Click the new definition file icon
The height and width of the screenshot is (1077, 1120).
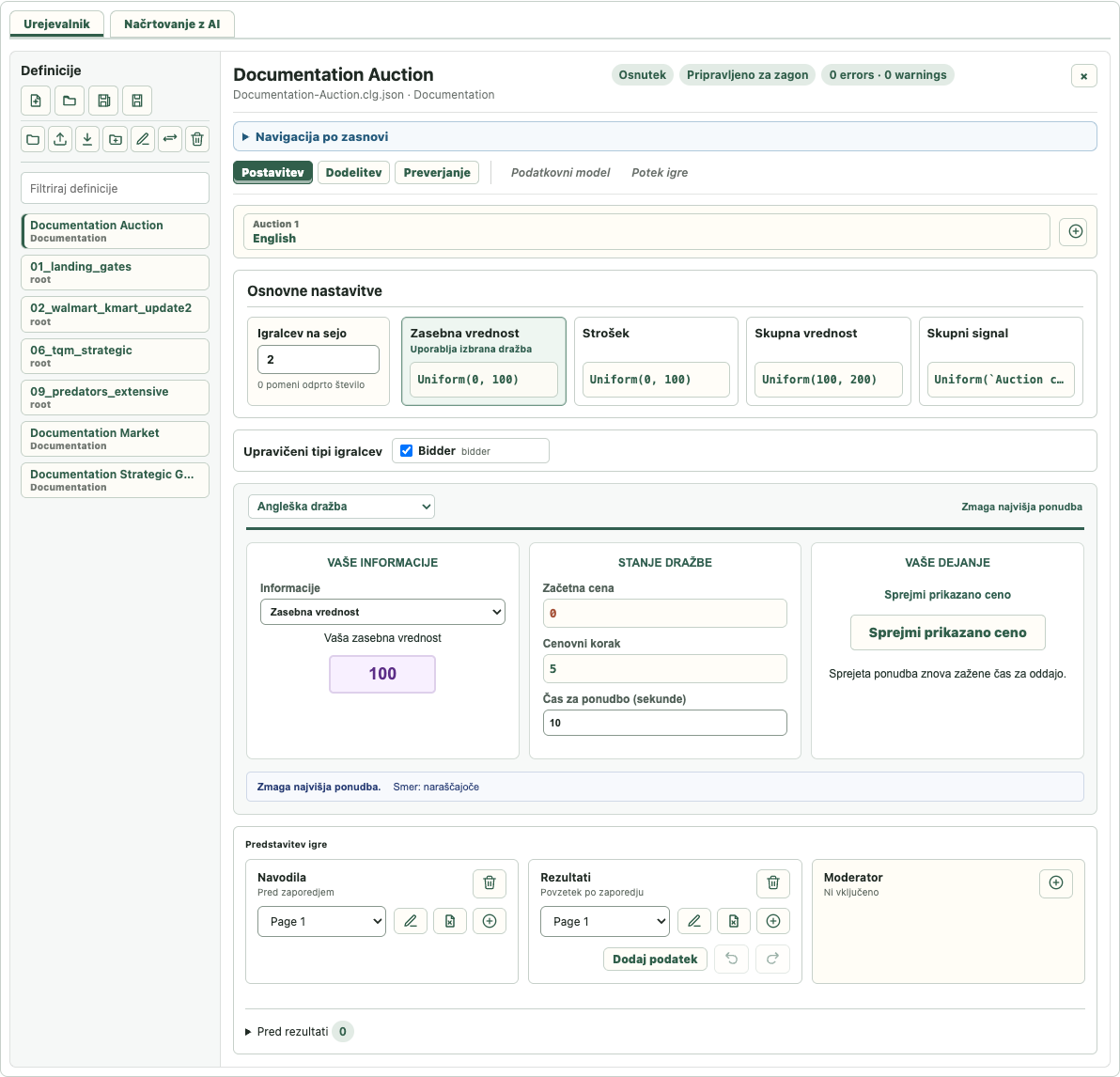point(36,101)
